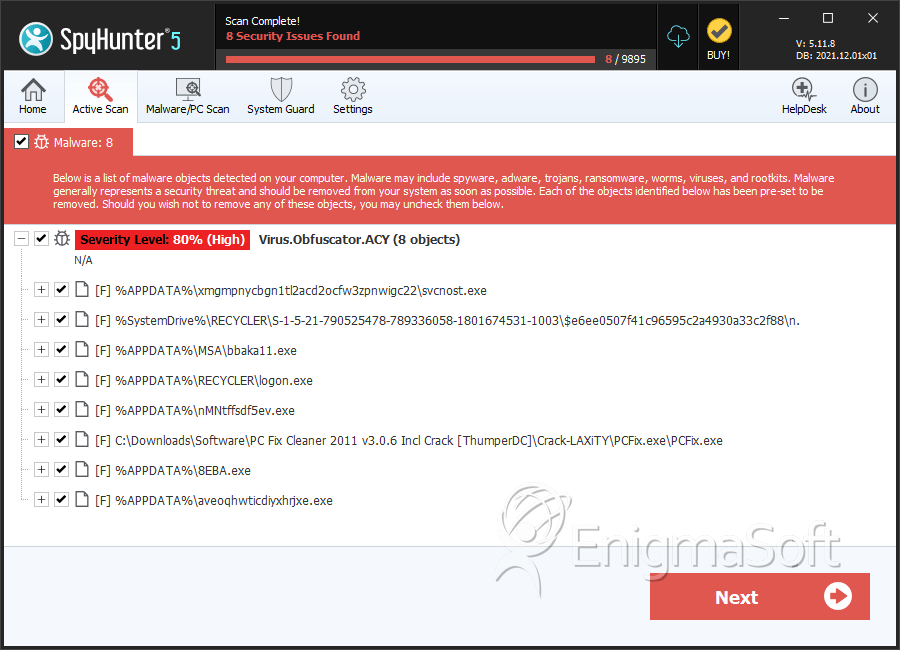Screen dimensions: 900x650
Task: Uncheck the svcnost.exe file checkbox
Action: (61, 289)
